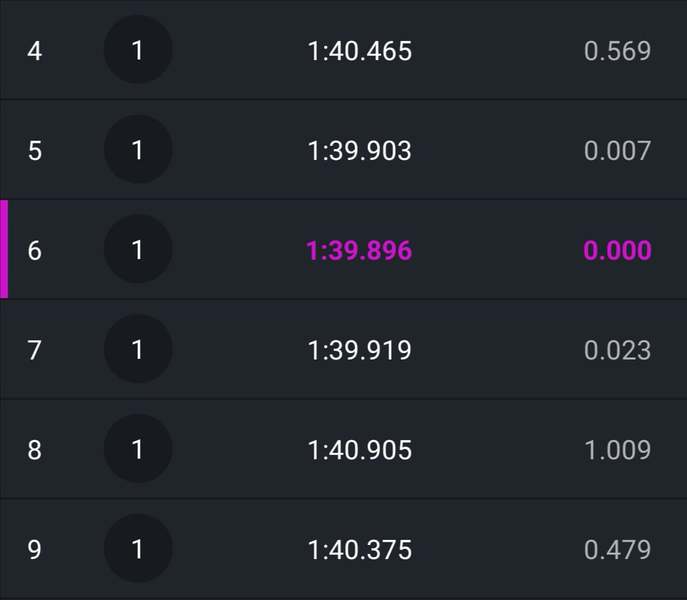Click the circular badge in fastest lap 6 row
The width and height of the screenshot is (687, 600).
click(138, 250)
